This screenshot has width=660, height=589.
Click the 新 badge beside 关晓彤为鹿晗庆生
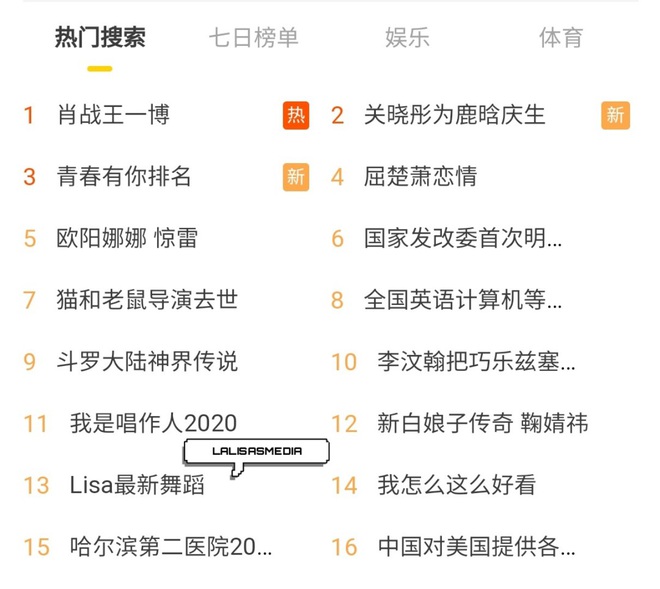615,115
